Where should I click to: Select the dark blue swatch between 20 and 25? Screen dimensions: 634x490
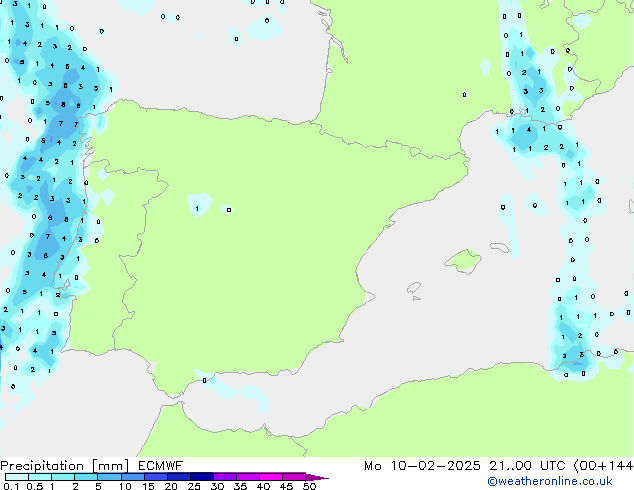coord(180,477)
